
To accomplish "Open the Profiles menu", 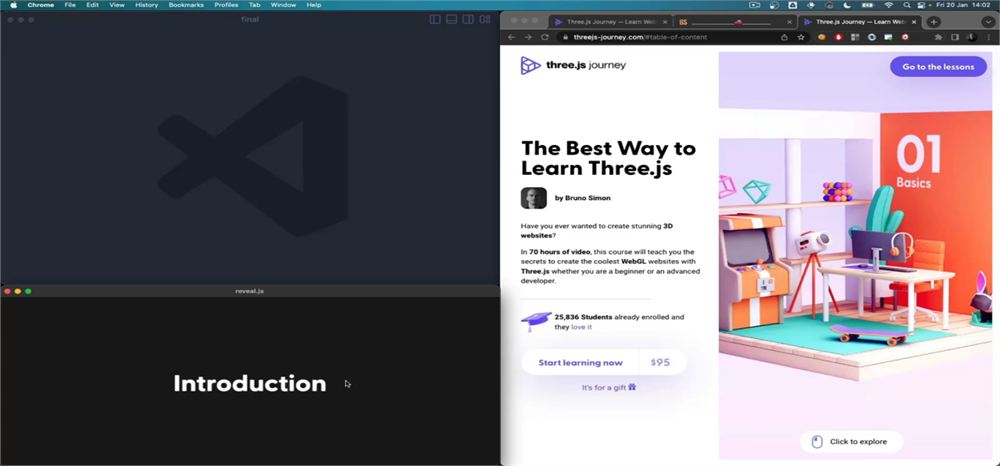I will click(x=226, y=5).
